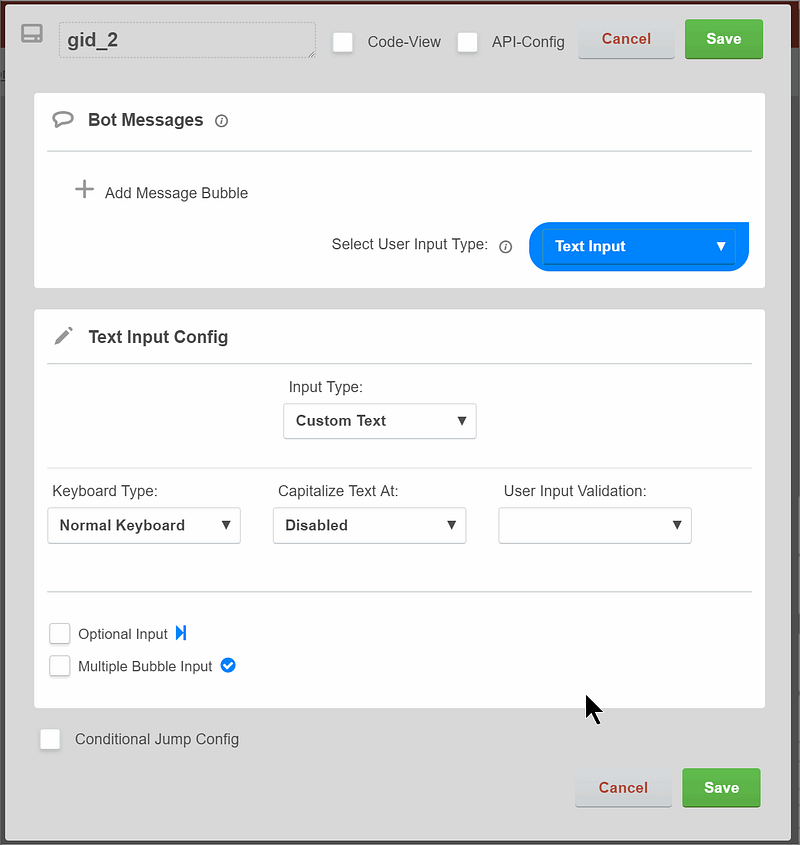Click the API-Config label text
The height and width of the screenshot is (845, 800).
[528, 42]
